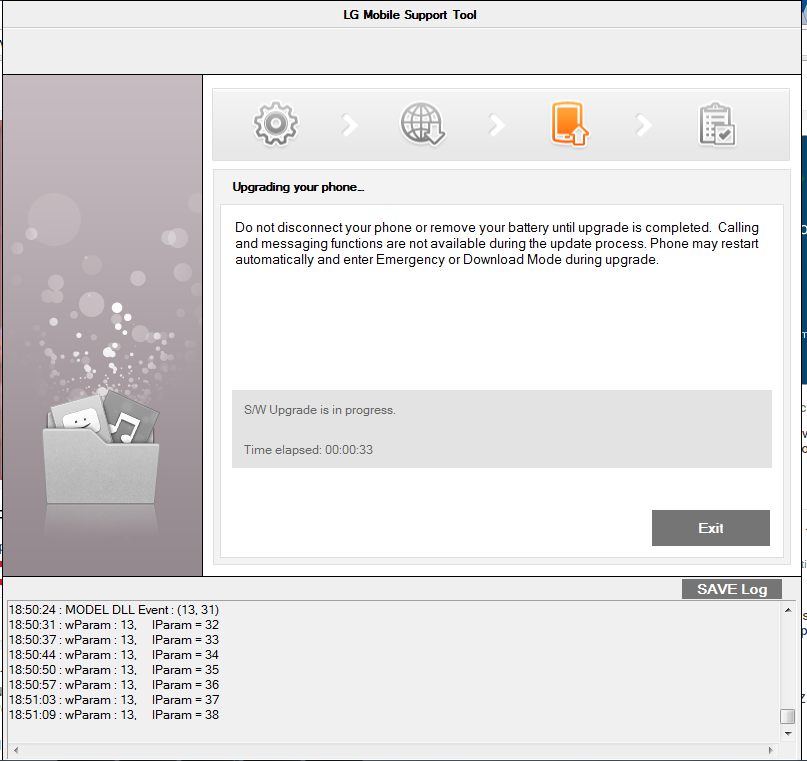Click the folder with music illustration
Image resolution: width=807 pixels, height=761 pixels.
pyautogui.click(x=101, y=447)
